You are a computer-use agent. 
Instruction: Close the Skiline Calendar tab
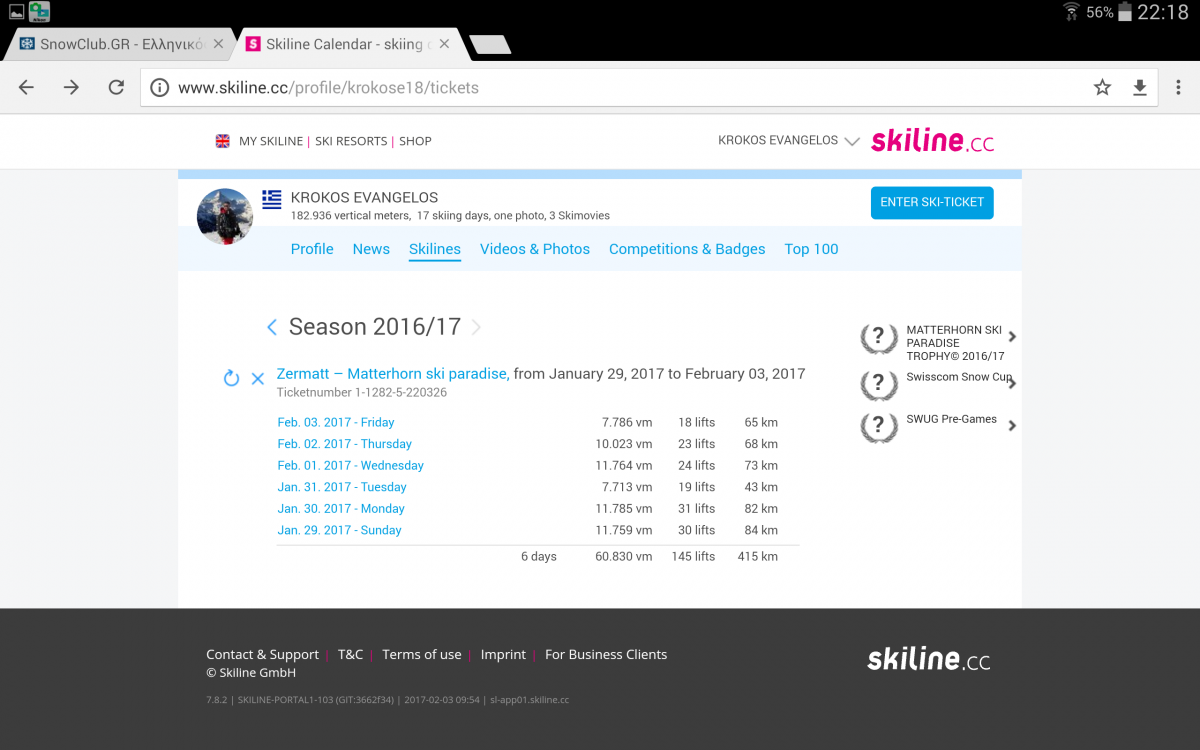(x=445, y=44)
